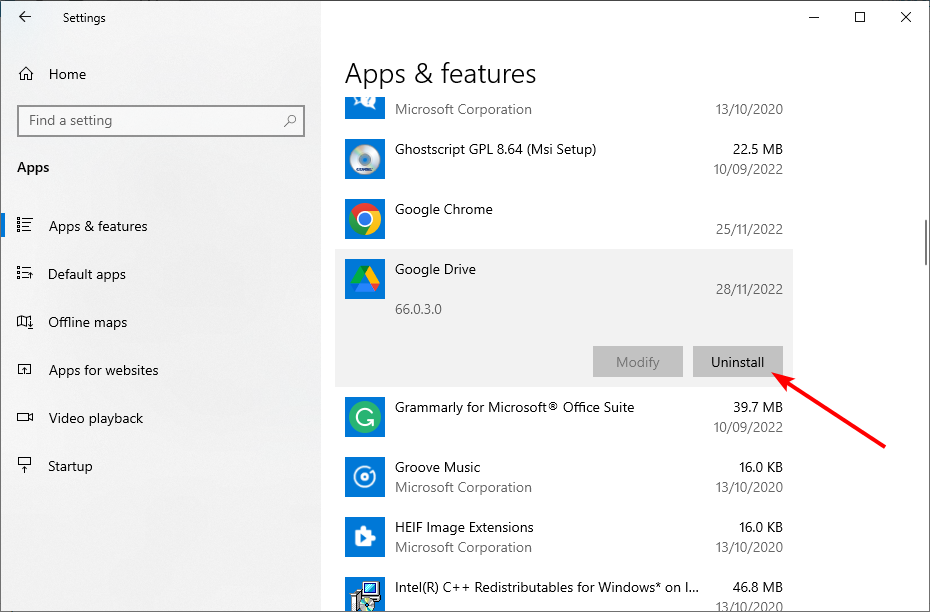
Task: Click the app list vertical scrollbar thumb
Action: pos(926,243)
